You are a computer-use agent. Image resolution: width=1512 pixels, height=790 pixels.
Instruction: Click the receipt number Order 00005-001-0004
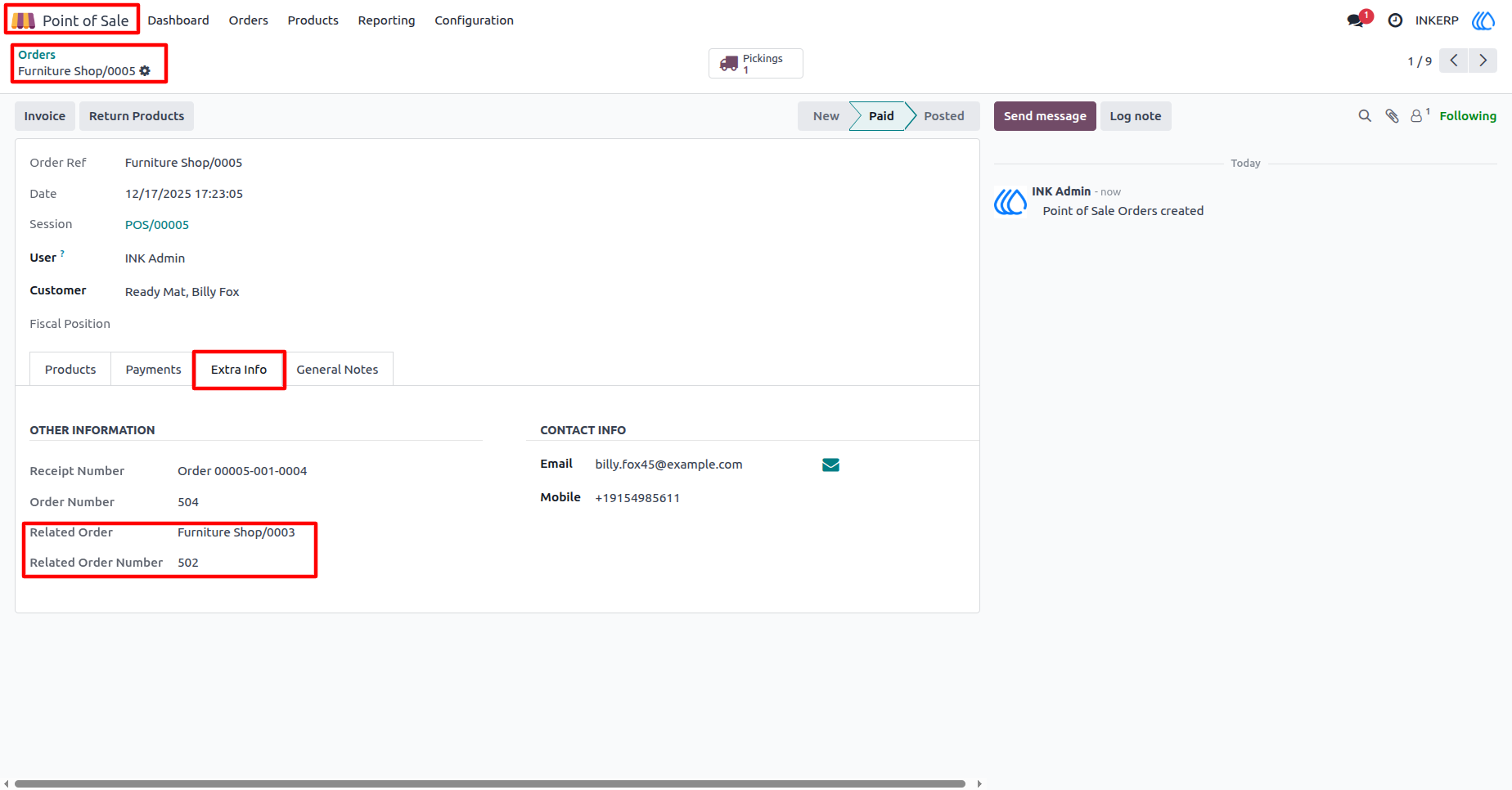pos(242,471)
